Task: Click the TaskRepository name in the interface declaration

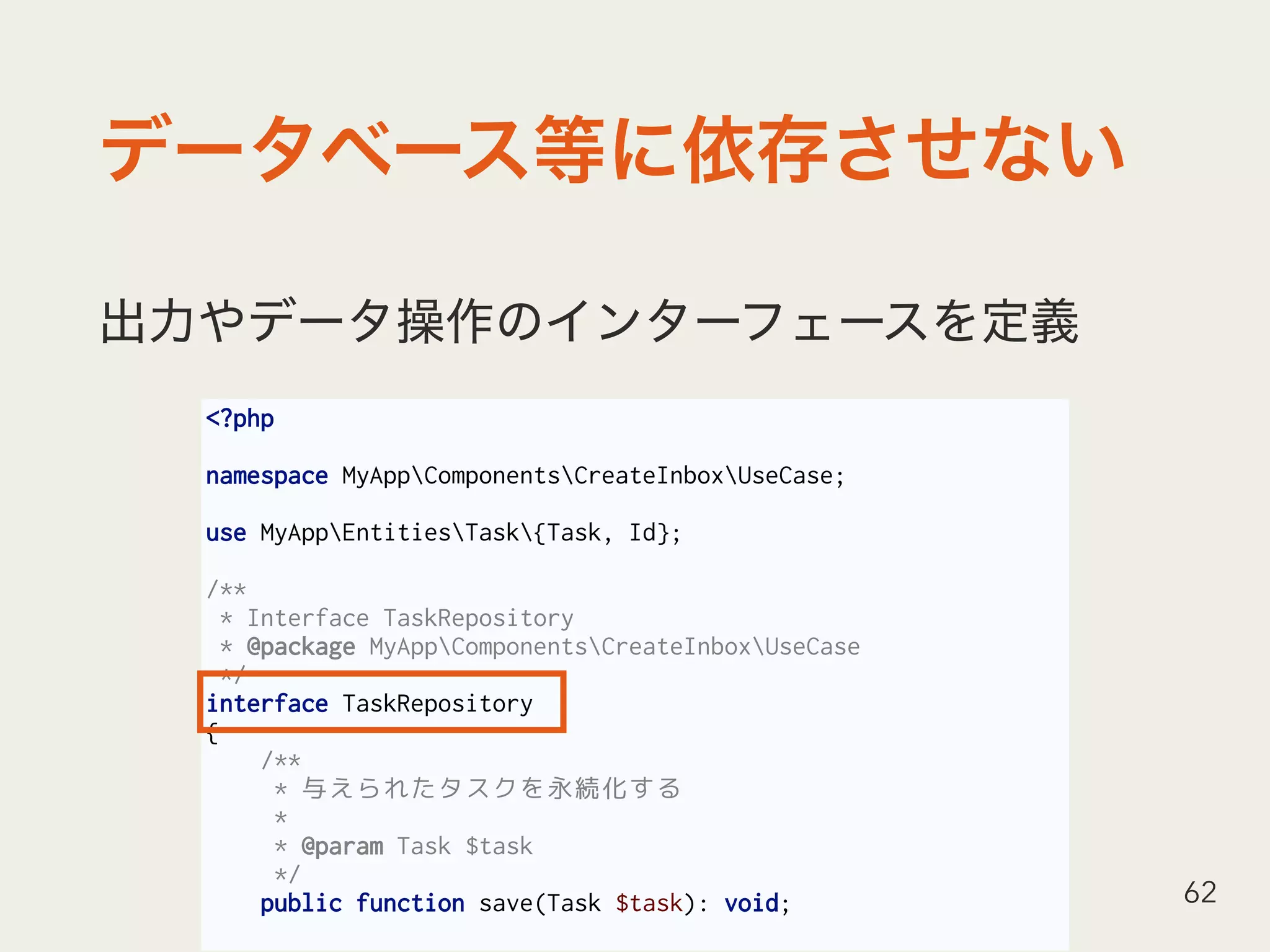Action: (x=437, y=704)
